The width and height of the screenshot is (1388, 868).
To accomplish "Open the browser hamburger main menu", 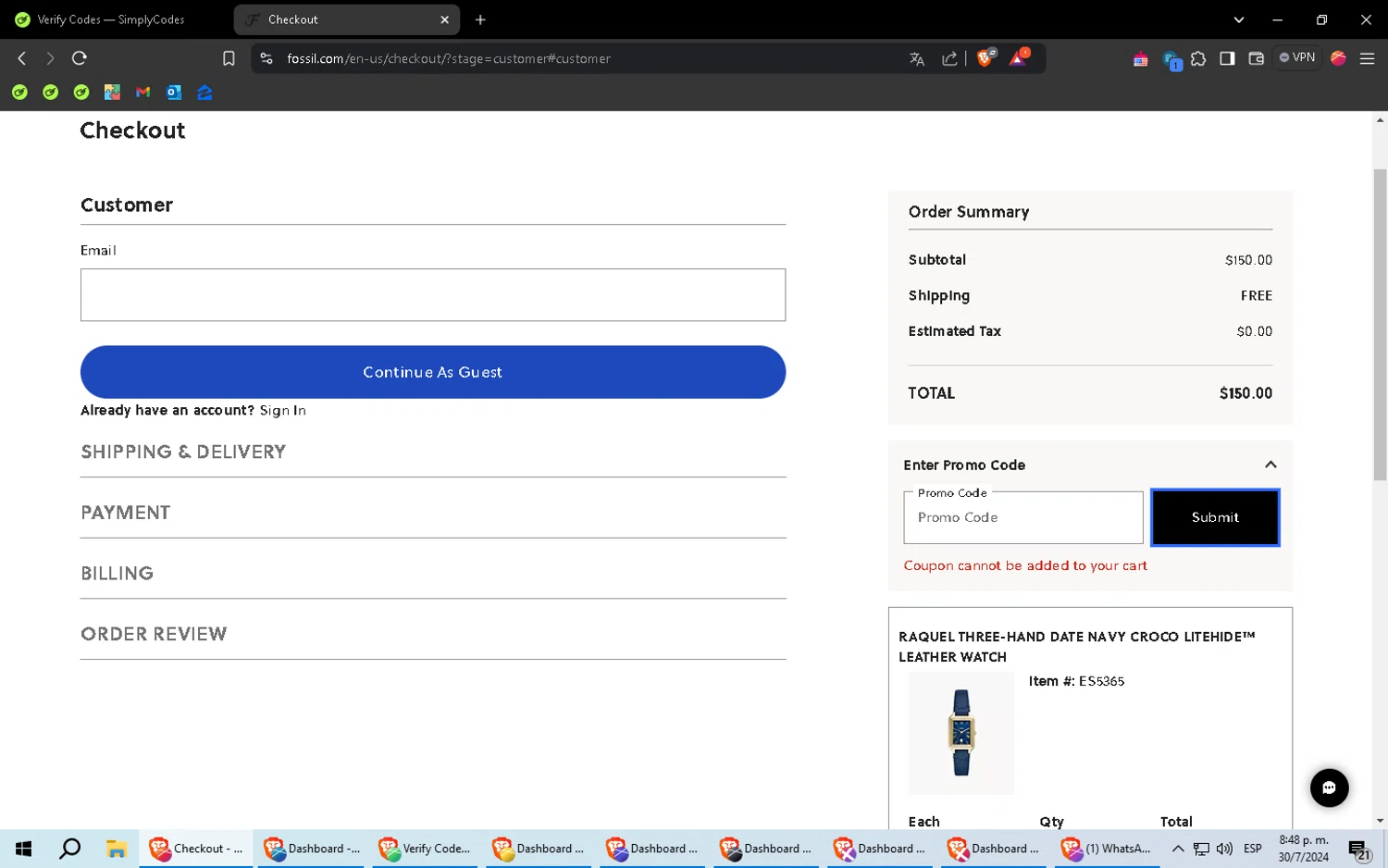I will coord(1367,58).
